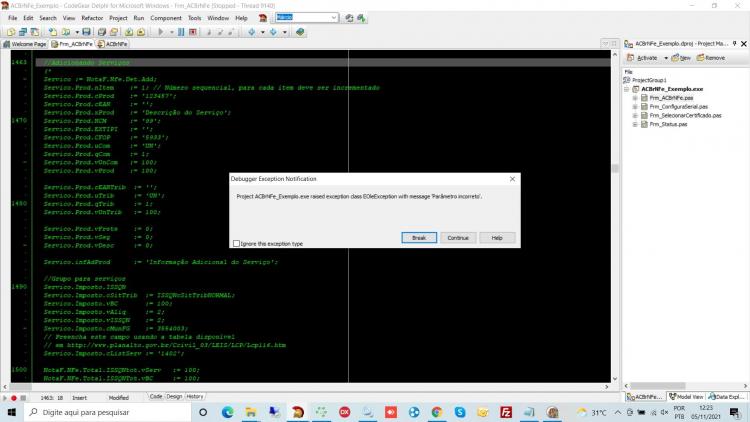Viewport: 750px width, 422px height.
Task: Click the editor horizontal scrollbar thumb
Action: pyautogui.click(x=21, y=386)
